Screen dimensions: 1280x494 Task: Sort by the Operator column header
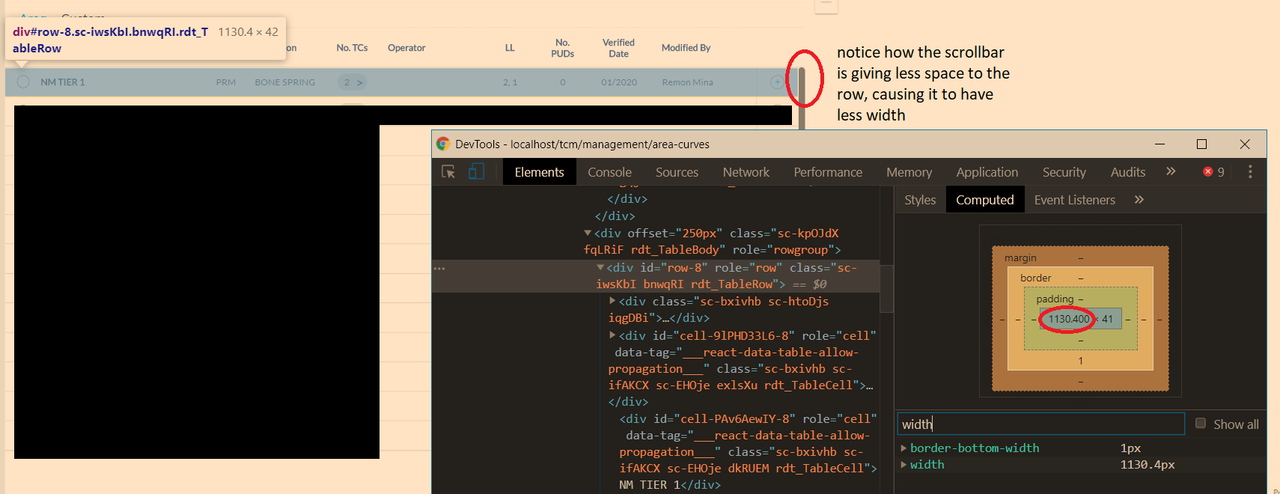point(406,47)
